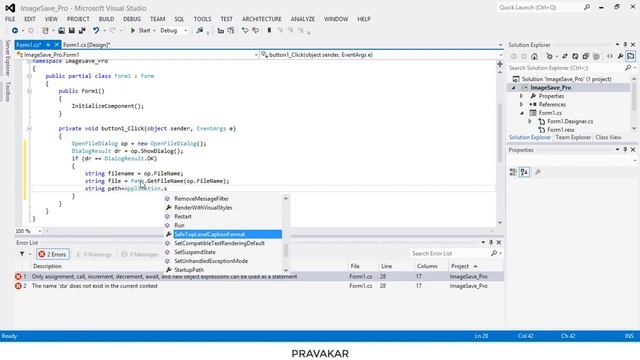Click the Find in Files toolbar icon
640x360 pixels.
click(x=200, y=31)
